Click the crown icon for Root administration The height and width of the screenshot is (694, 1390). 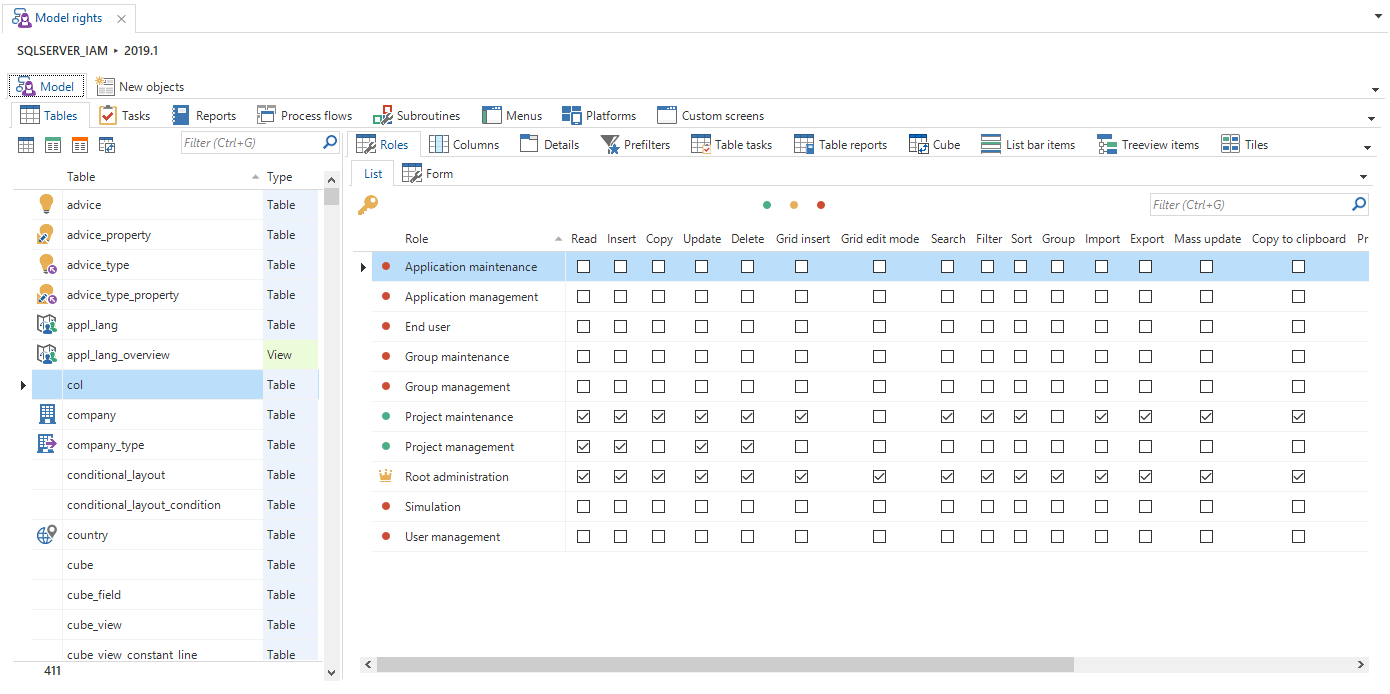click(x=386, y=477)
